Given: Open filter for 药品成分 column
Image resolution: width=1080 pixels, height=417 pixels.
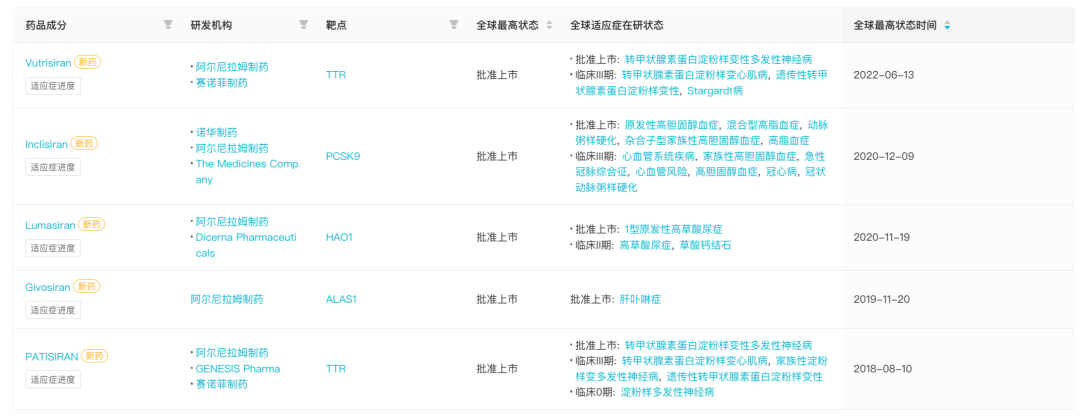Looking at the screenshot, I should pyautogui.click(x=168, y=25).
